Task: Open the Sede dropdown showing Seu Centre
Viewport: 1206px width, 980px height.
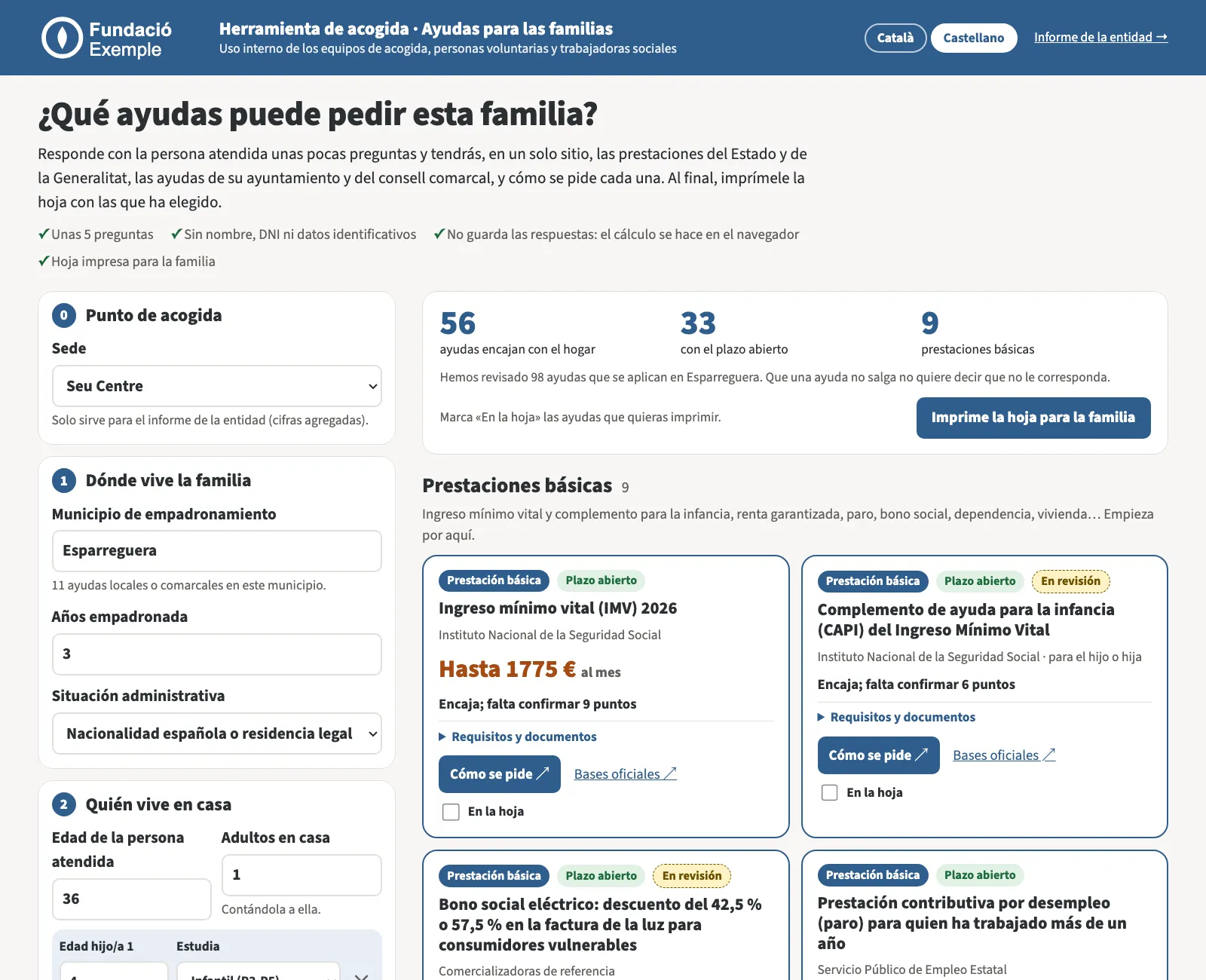Action: pyautogui.click(x=216, y=386)
